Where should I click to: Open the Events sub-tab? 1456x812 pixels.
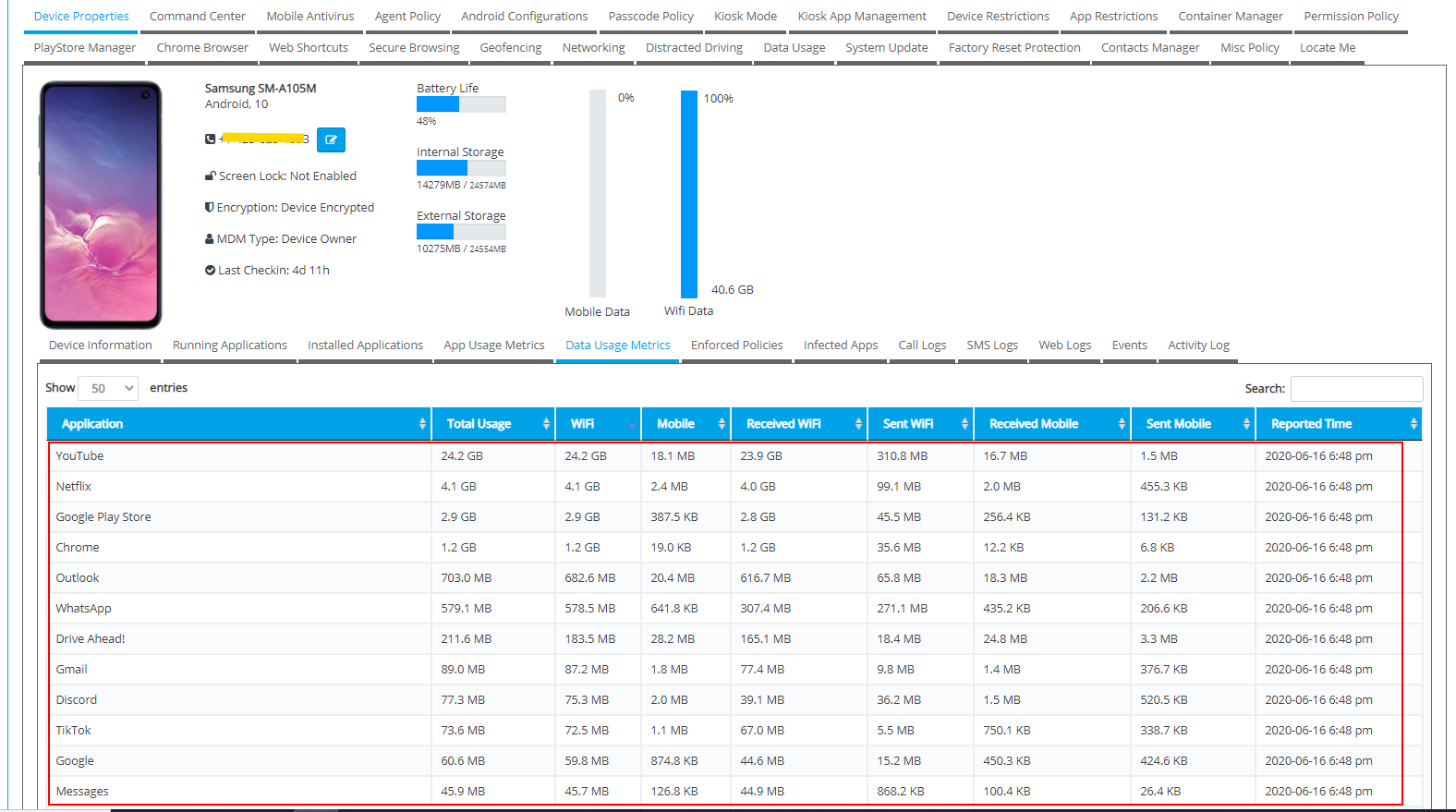(1130, 345)
